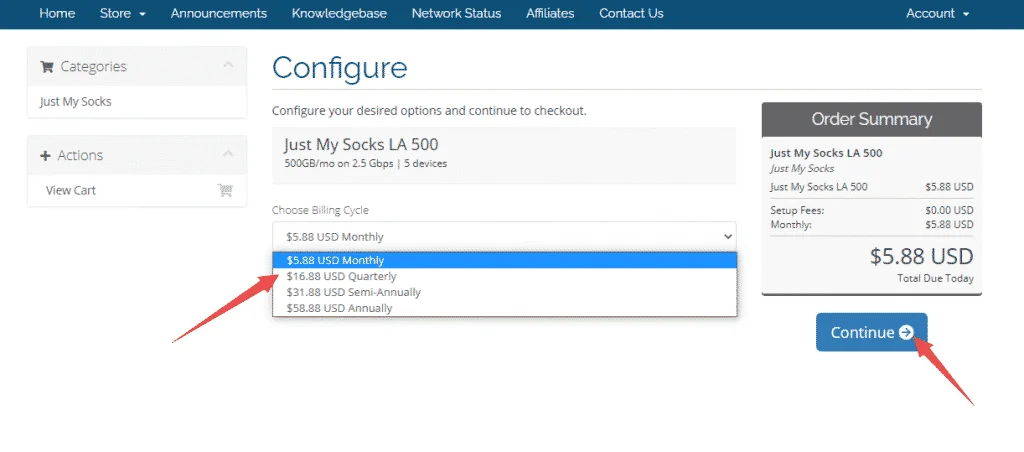
Task: Click the plus icon beside Actions
Action: [x=45, y=156]
